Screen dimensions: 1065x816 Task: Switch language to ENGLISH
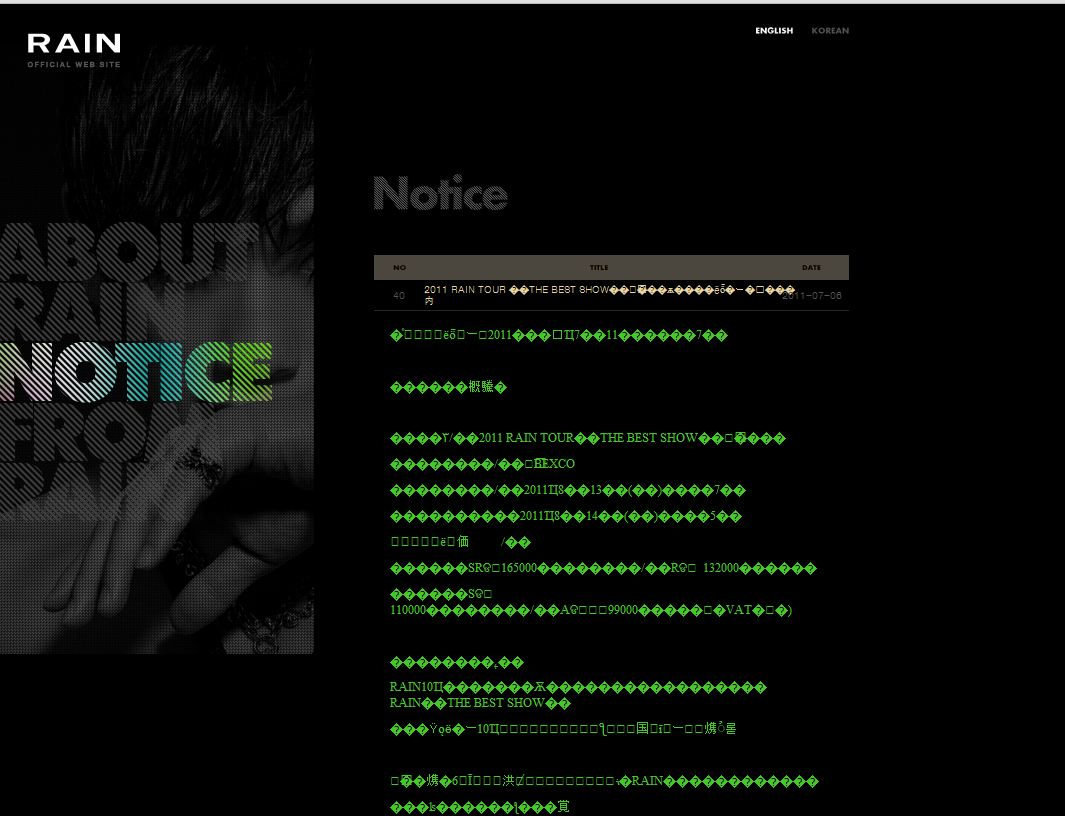(773, 31)
